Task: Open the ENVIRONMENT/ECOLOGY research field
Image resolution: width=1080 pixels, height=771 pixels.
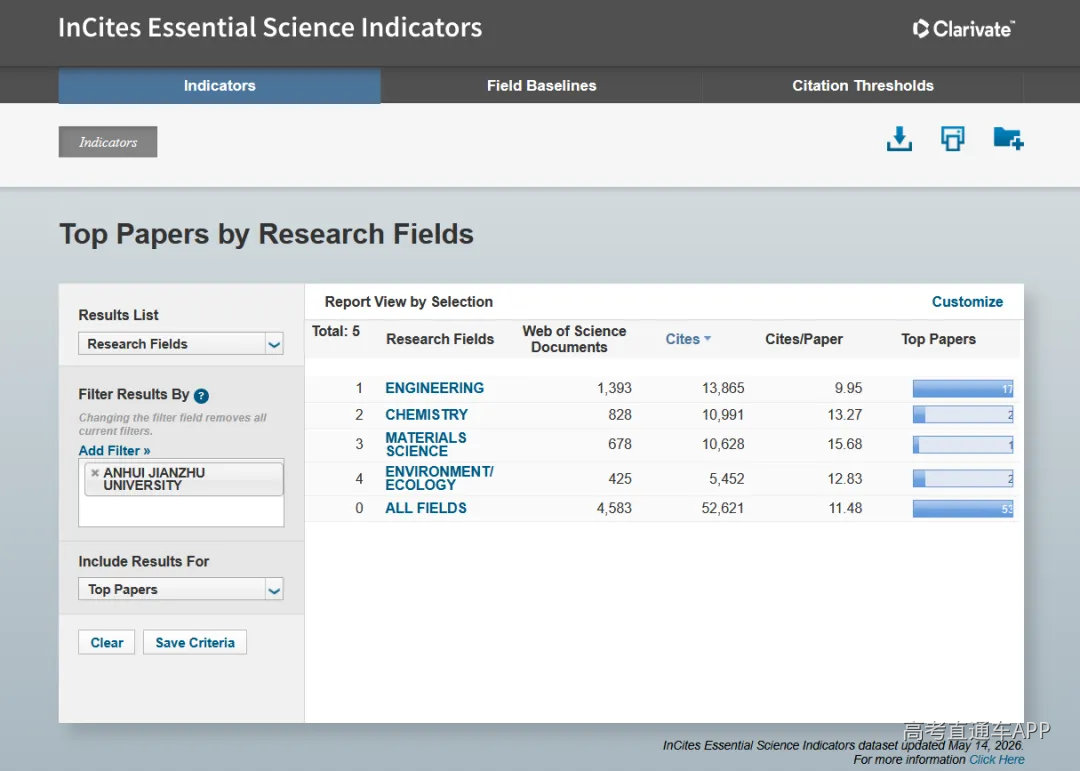Action: (x=439, y=478)
